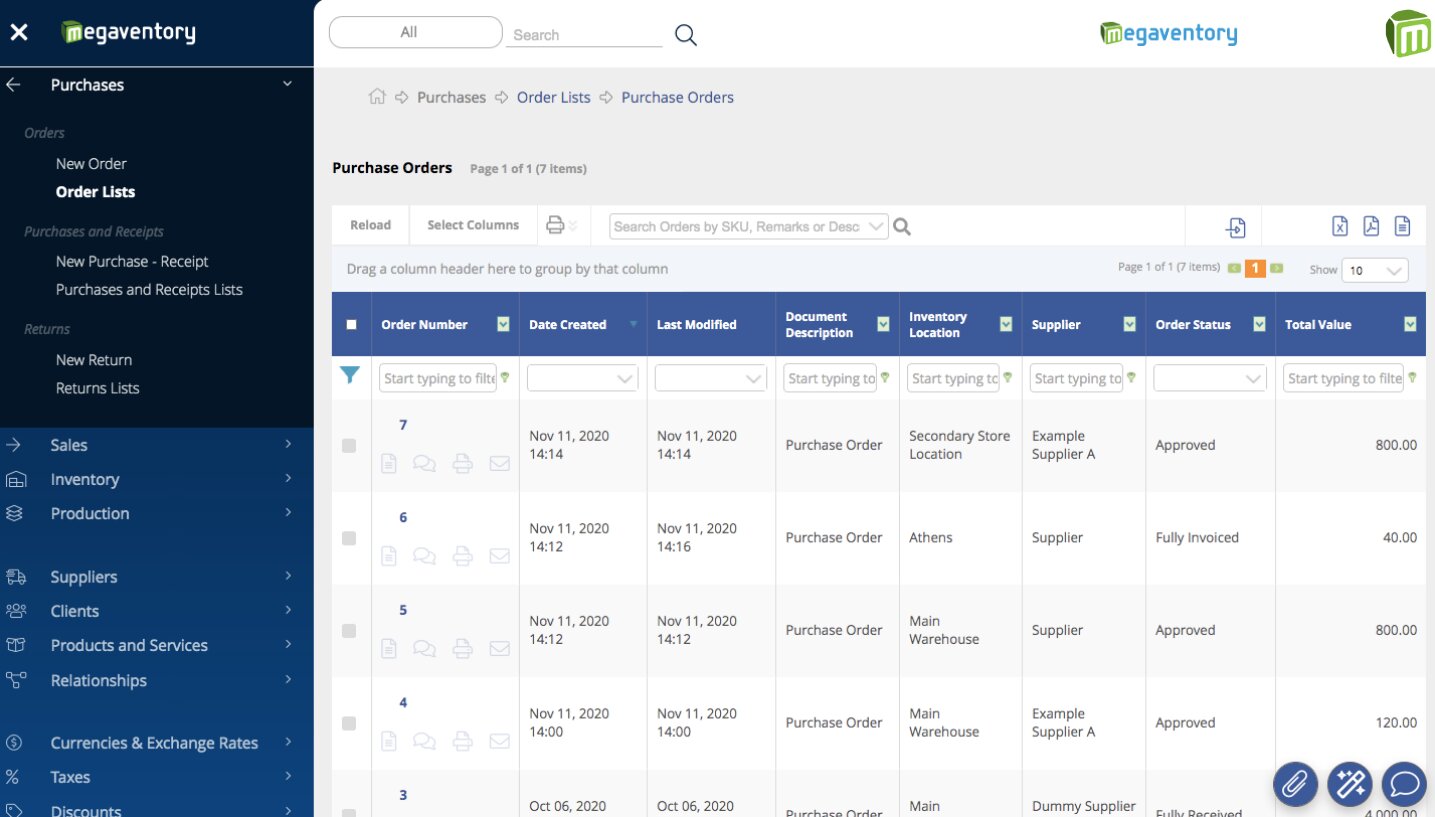Image resolution: width=1435 pixels, height=817 pixels.
Task: Export orders to PDF file icon
Action: click(x=1371, y=226)
